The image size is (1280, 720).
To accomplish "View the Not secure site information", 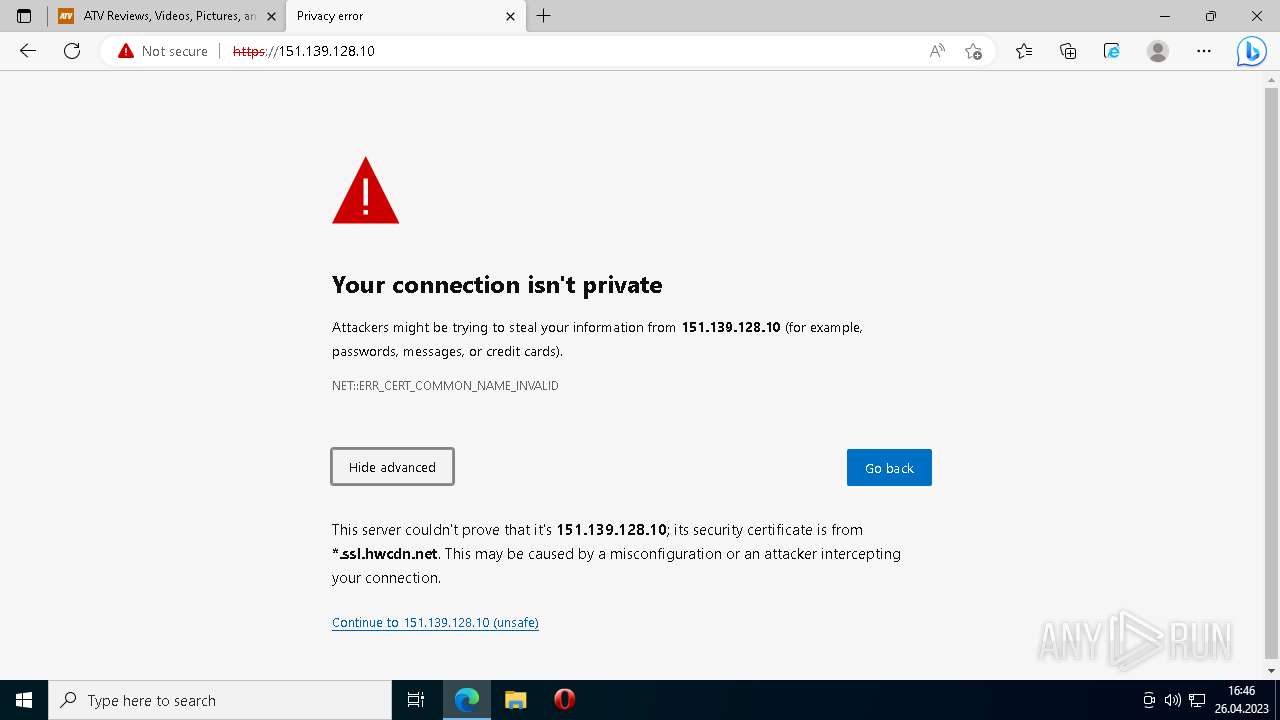I will tap(163, 51).
